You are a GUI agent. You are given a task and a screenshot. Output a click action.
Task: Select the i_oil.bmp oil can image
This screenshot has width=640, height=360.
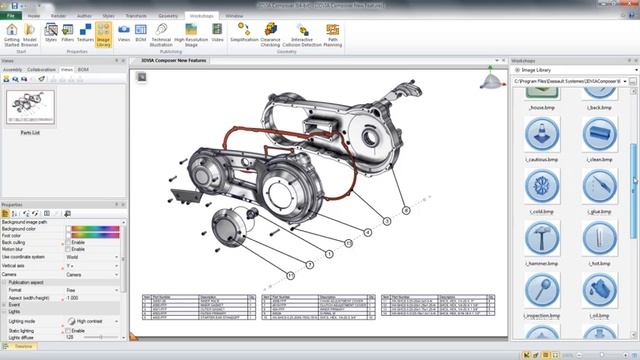(x=599, y=290)
